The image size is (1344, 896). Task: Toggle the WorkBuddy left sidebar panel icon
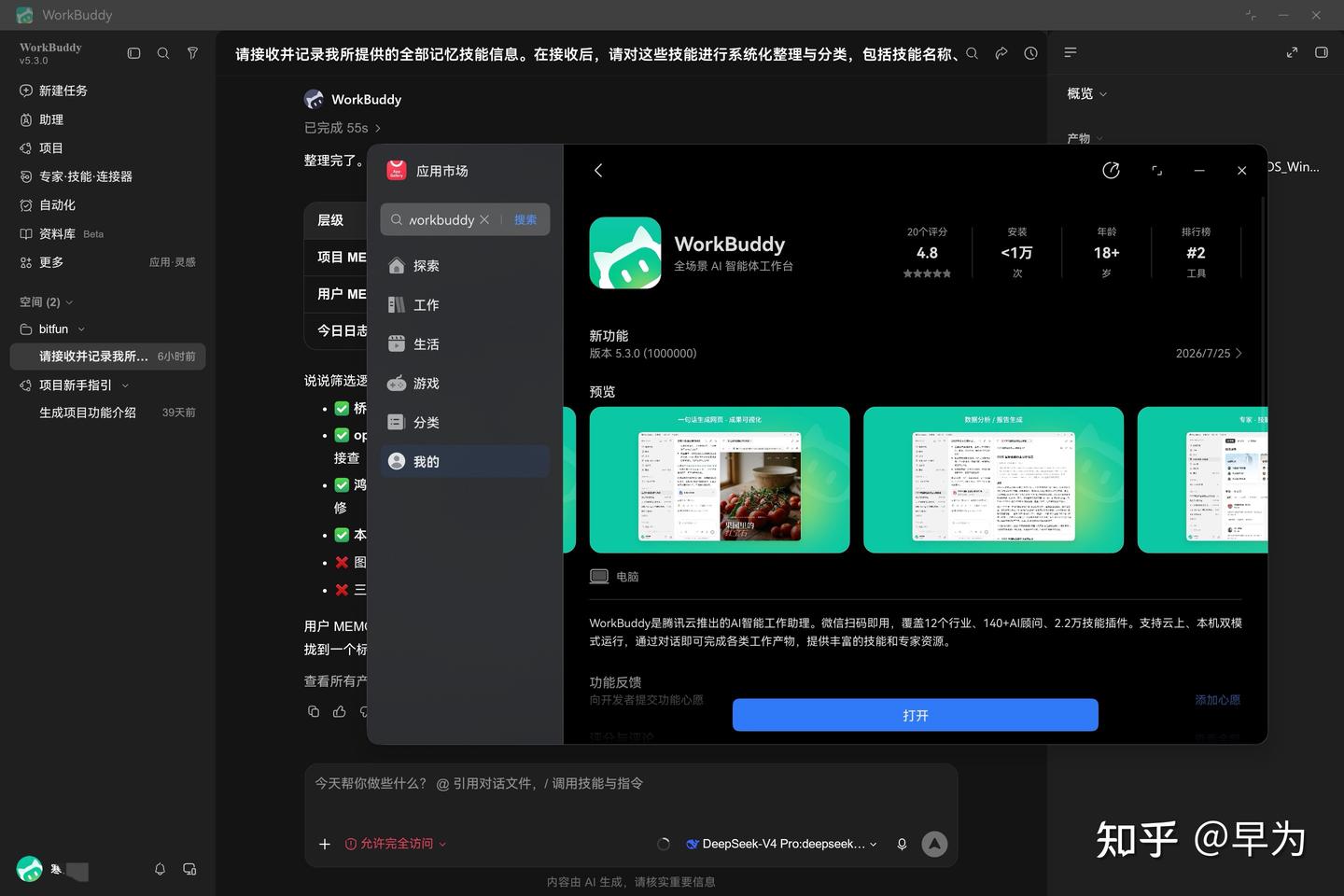tap(133, 53)
